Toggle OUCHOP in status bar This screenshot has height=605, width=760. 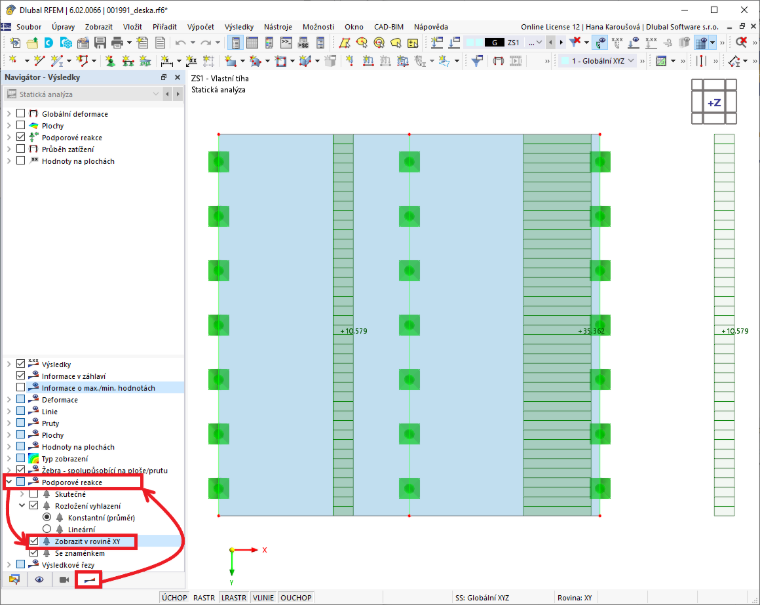pyautogui.click(x=296, y=598)
